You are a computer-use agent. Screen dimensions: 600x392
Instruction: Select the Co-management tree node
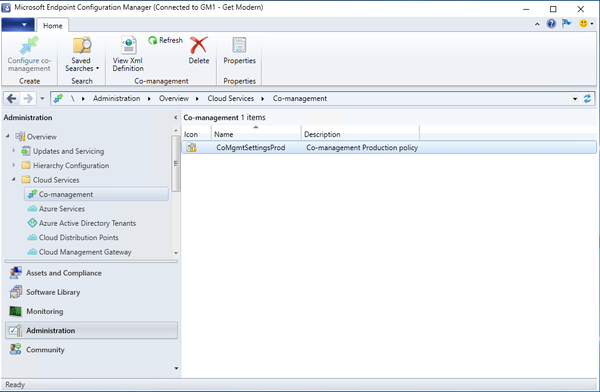click(x=96, y=194)
